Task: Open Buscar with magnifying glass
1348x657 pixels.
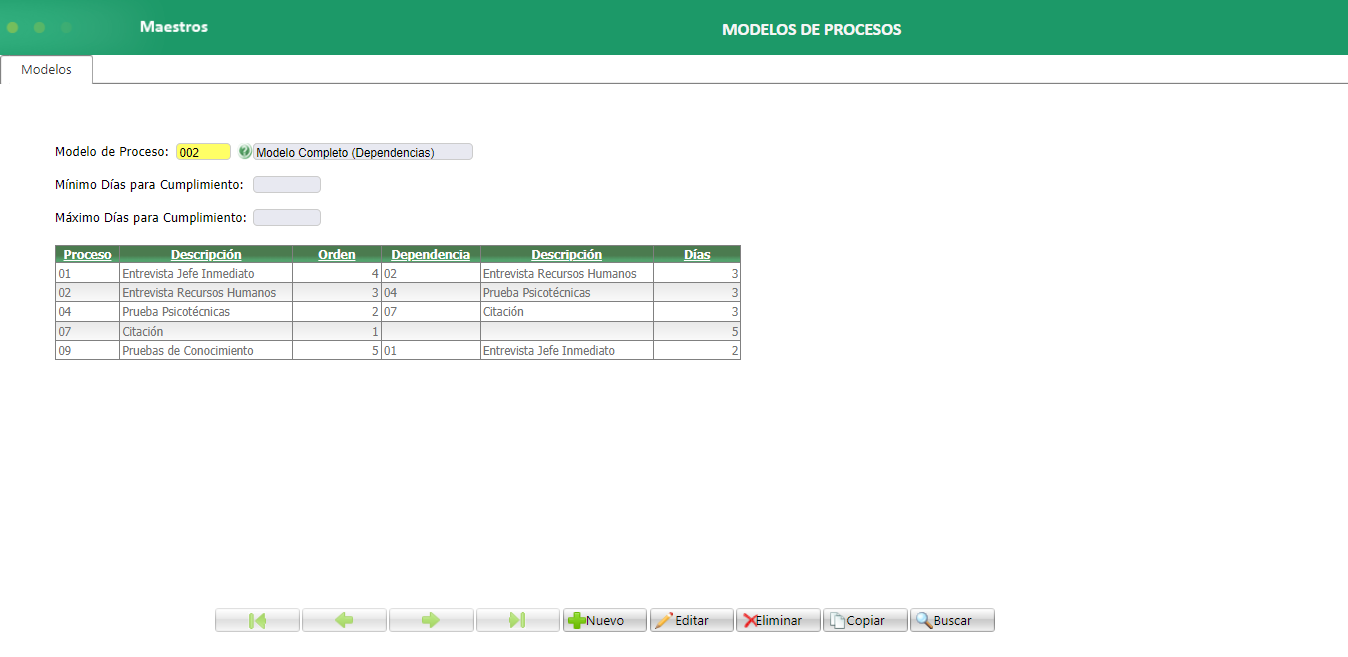Action: point(952,620)
